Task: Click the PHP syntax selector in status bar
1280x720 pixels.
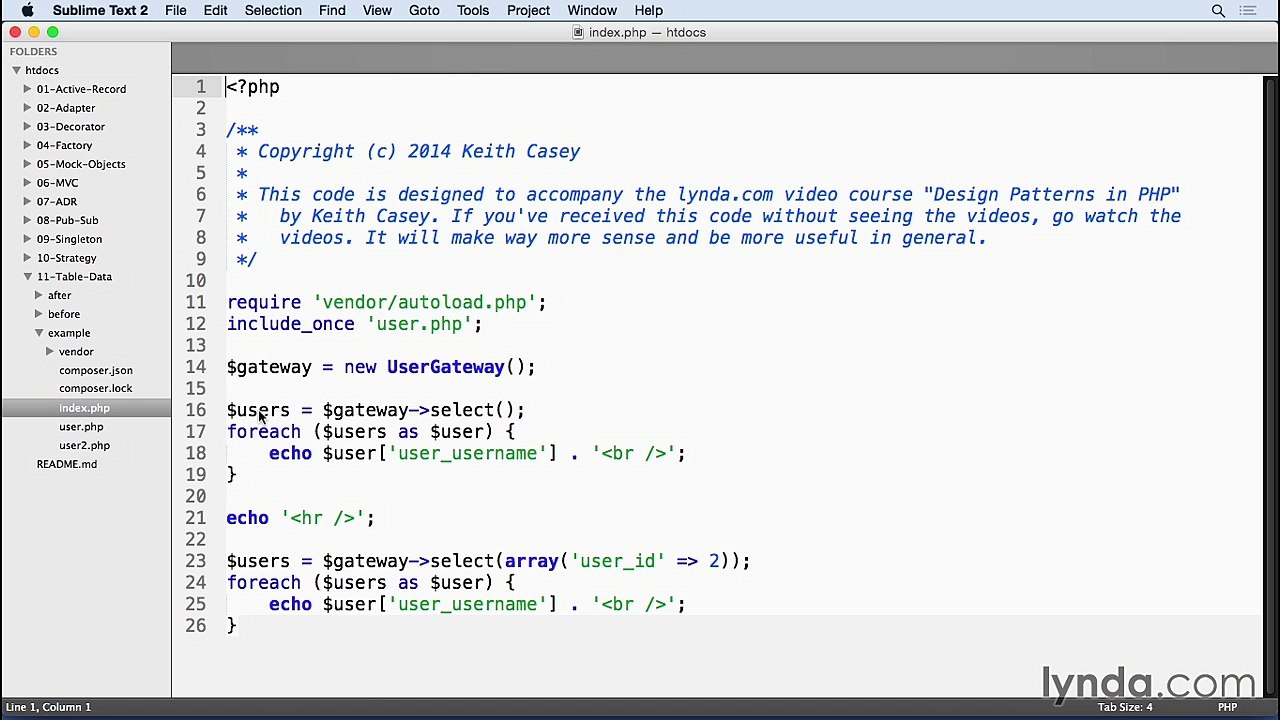Action: pos(1227,707)
